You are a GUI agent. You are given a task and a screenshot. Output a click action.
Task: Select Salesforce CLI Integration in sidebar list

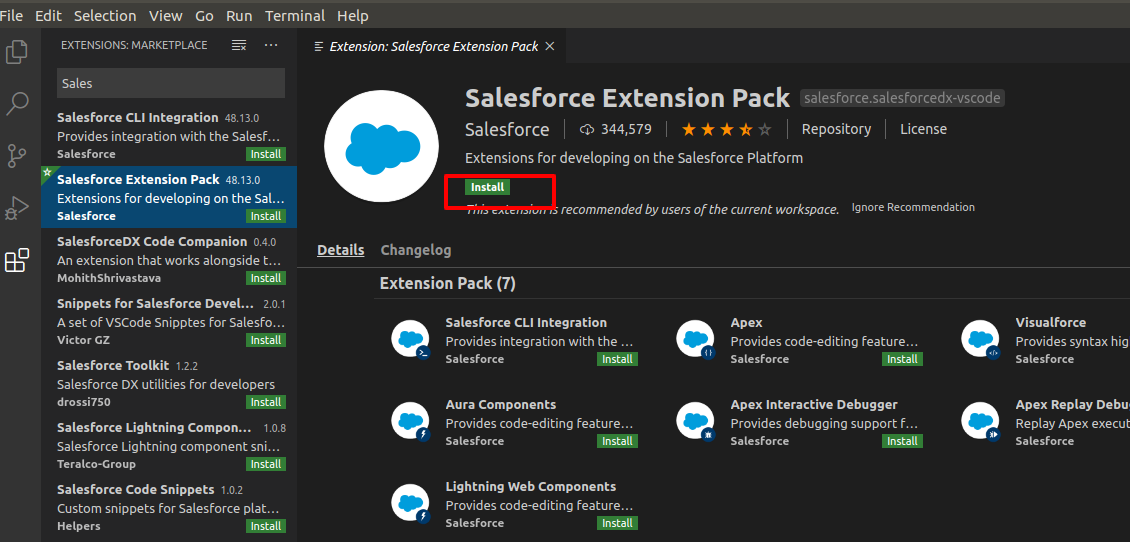click(169, 135)
